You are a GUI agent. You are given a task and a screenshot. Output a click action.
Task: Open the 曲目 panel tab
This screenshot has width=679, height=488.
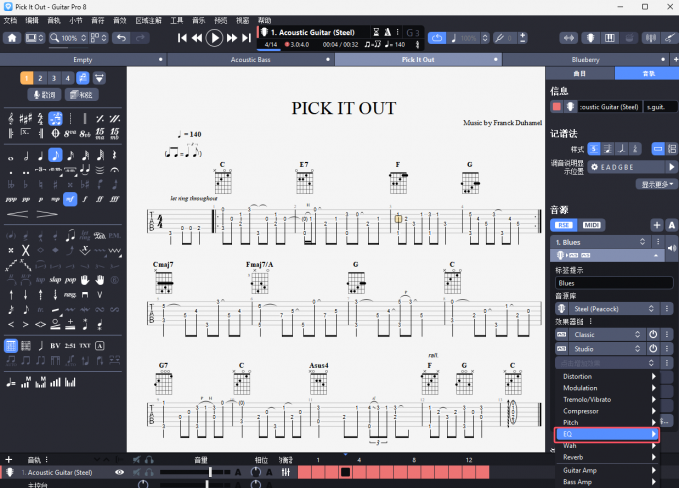pos(579,74)
